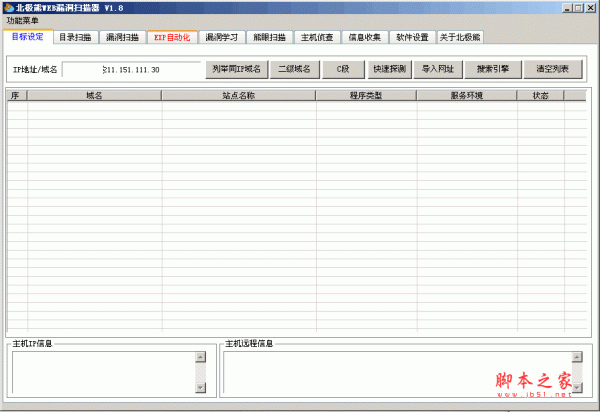Run 快速探测 quick detection
Image resolution: width=600 pixels, height=412 pixels.
pos(388,69)
